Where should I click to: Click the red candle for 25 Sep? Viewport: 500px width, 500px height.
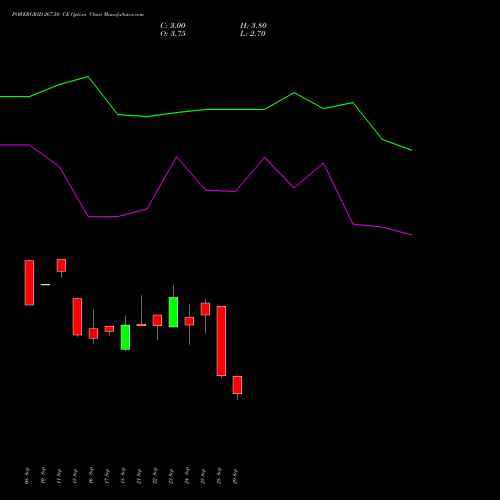pos(205,309)
